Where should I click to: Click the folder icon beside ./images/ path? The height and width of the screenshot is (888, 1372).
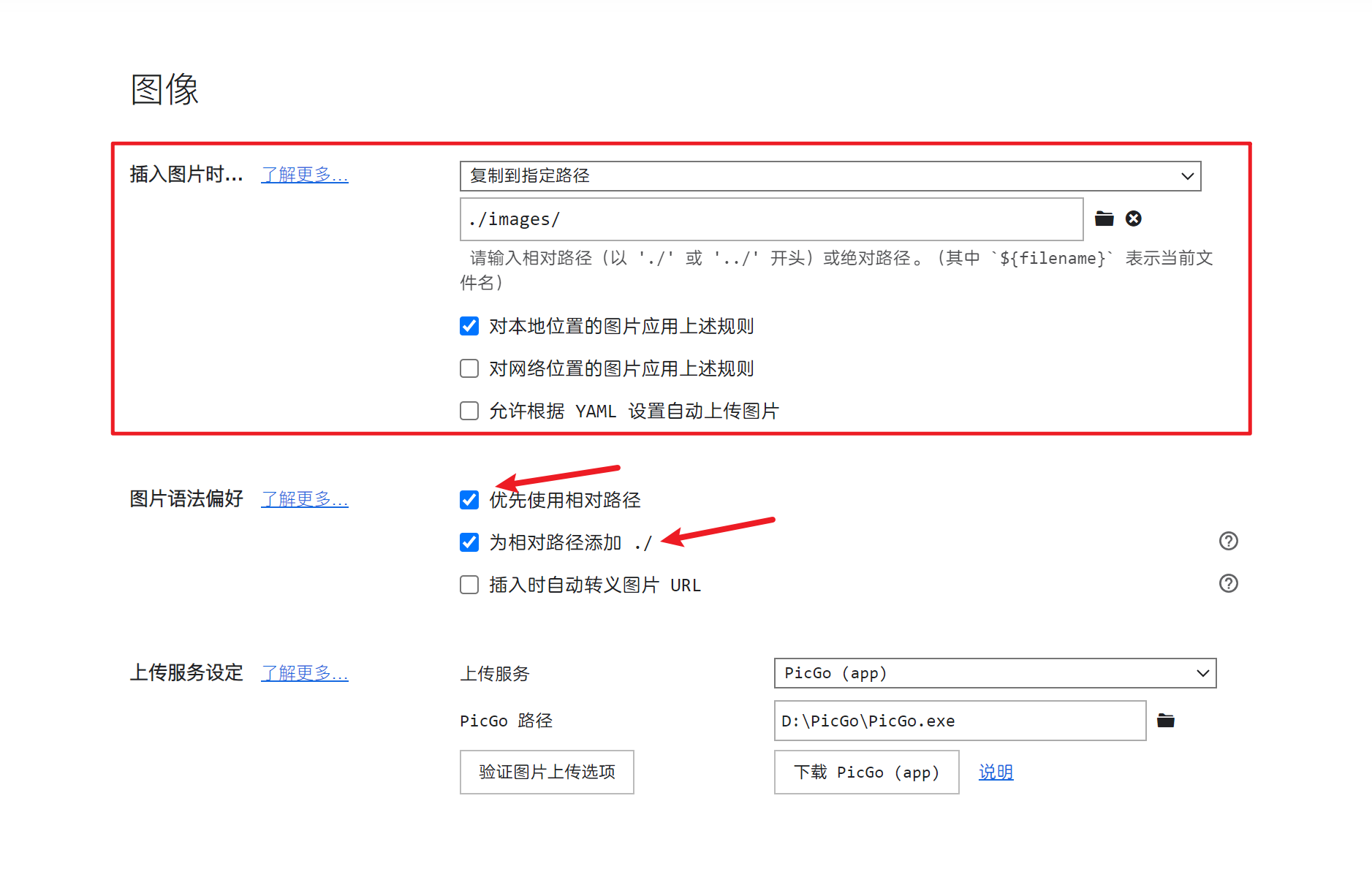[1104, 219]
